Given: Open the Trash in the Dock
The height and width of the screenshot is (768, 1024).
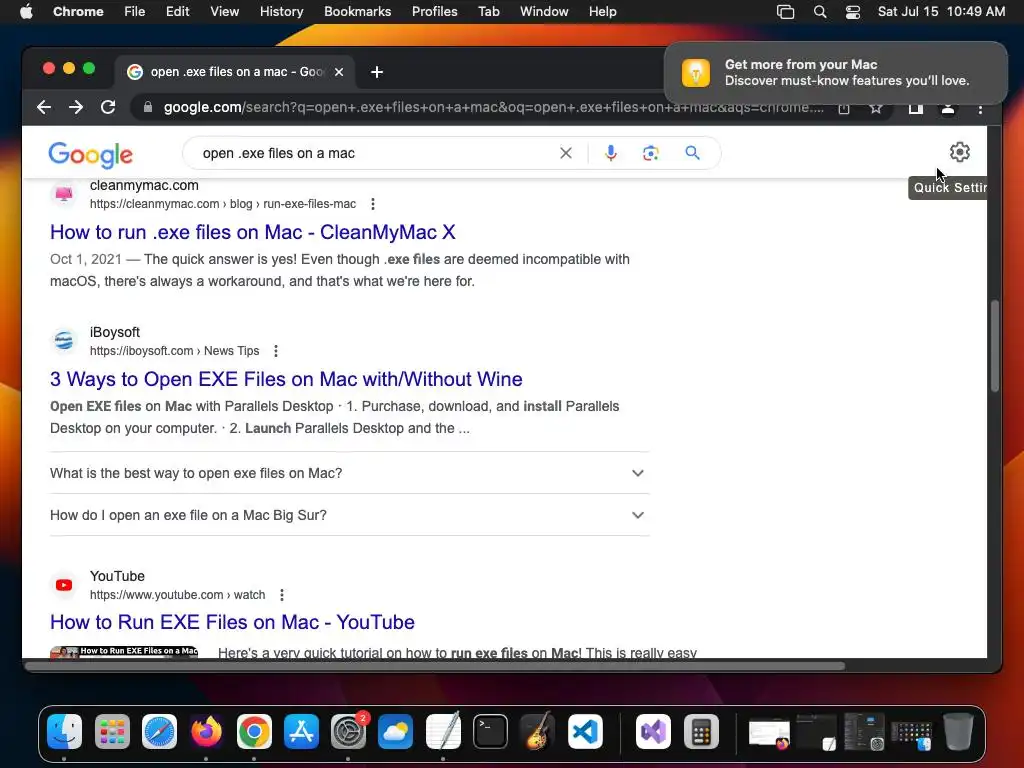Looking at the screenshot, I should click(x=958, y=731).
